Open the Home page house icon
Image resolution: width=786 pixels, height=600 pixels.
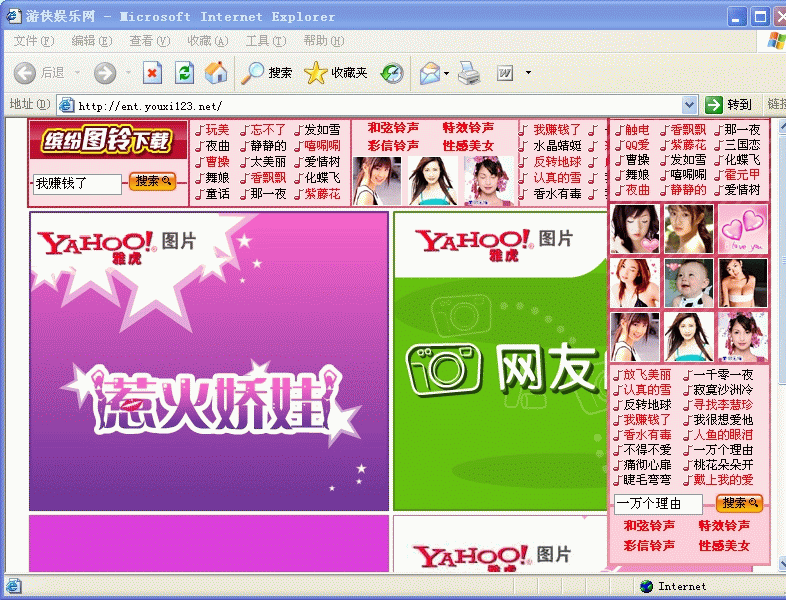[x=216, y=73]
